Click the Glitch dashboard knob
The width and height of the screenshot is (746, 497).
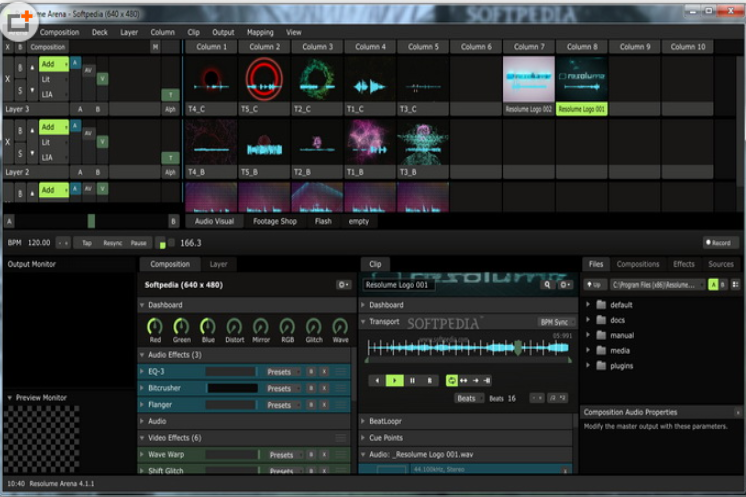(x=314, y=327)
